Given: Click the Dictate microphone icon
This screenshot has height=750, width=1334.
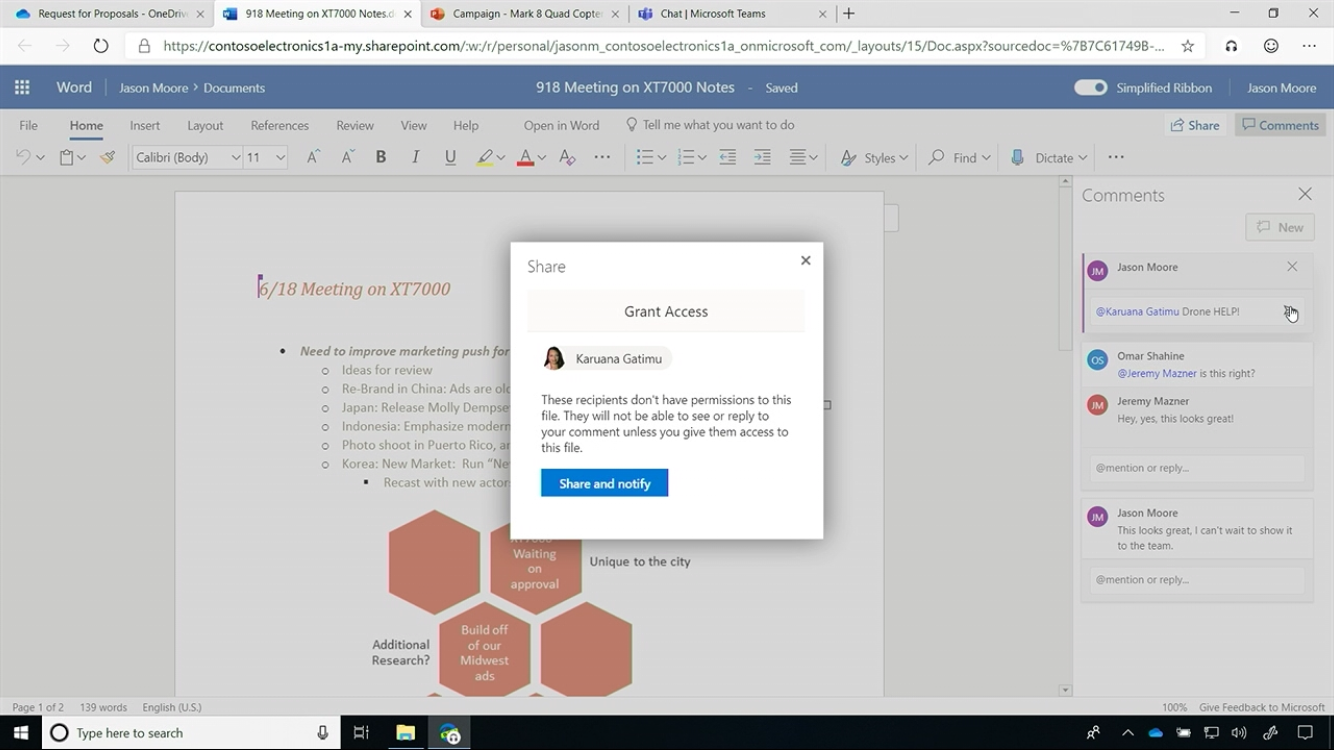Looking at the screenshot, I should tap(1018, 157).
